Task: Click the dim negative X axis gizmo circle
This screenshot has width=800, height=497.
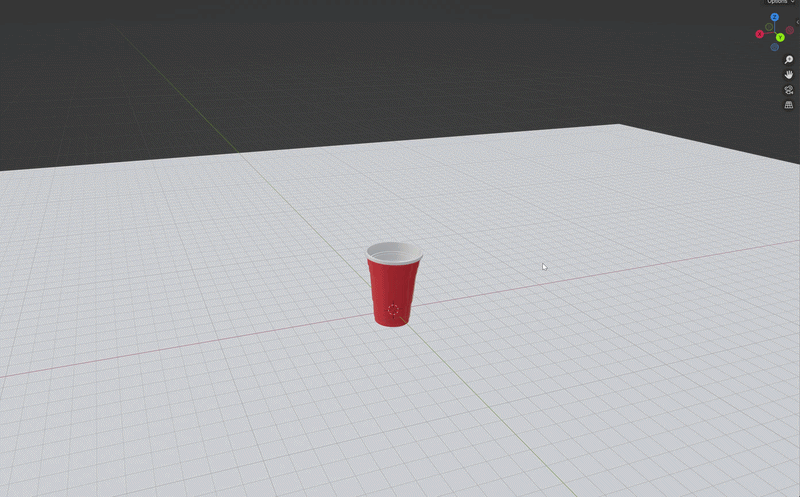Action: coord(790,30)
